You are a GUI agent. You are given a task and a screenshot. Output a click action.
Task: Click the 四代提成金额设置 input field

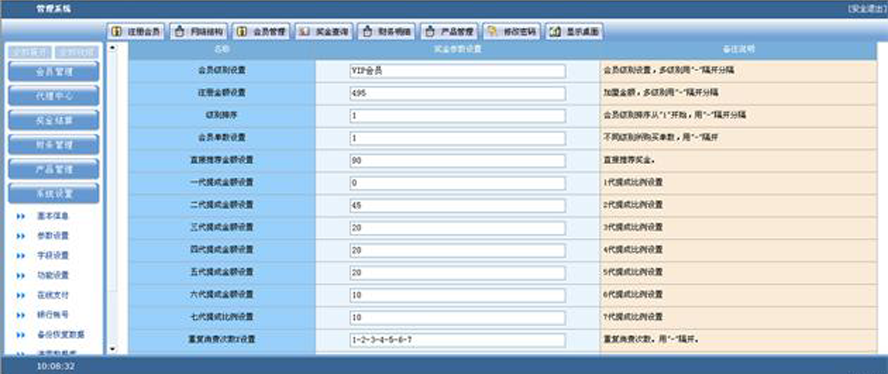click(x=458, y=250)
